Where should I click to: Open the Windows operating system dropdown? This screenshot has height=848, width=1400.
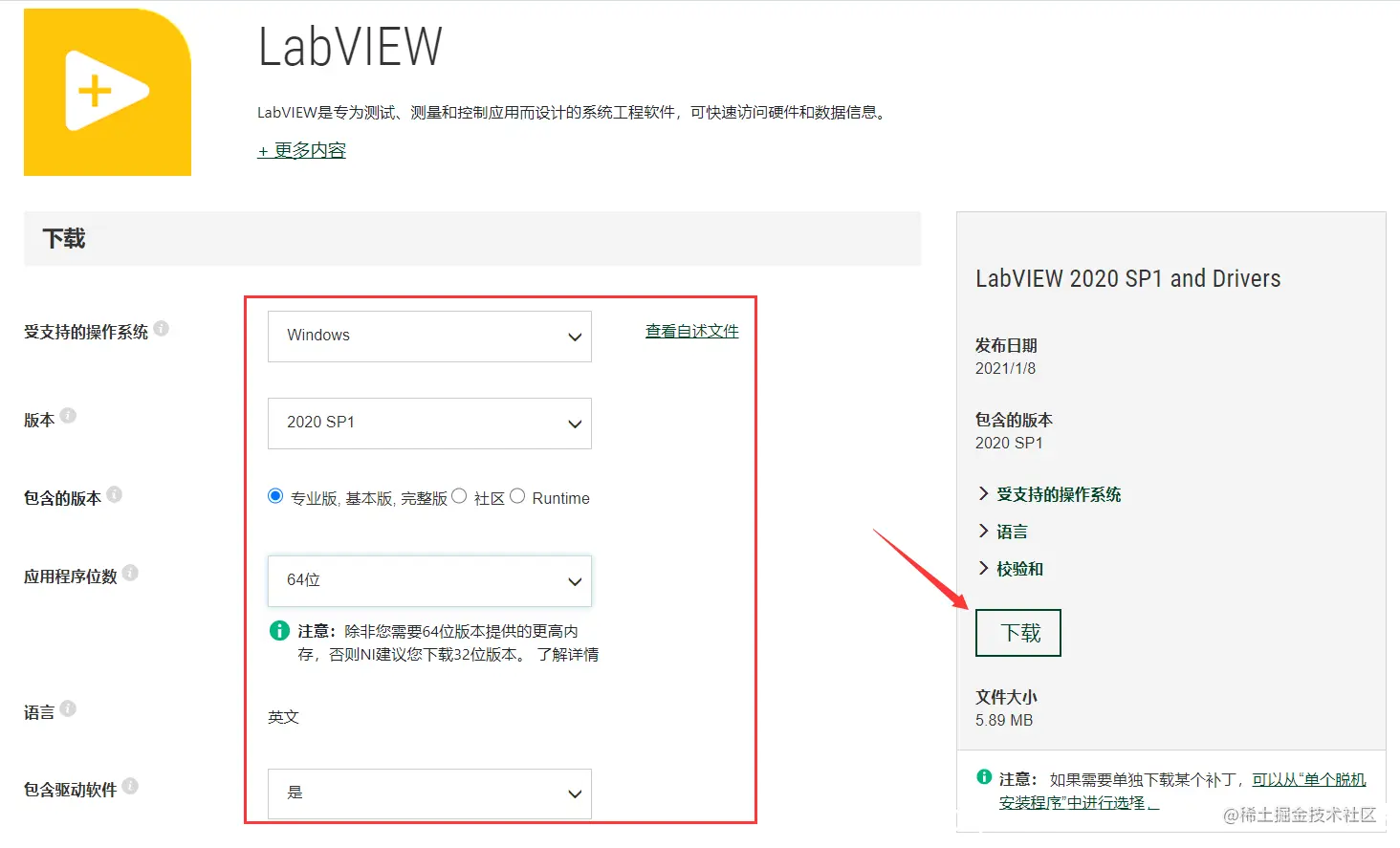pos(429,337)
